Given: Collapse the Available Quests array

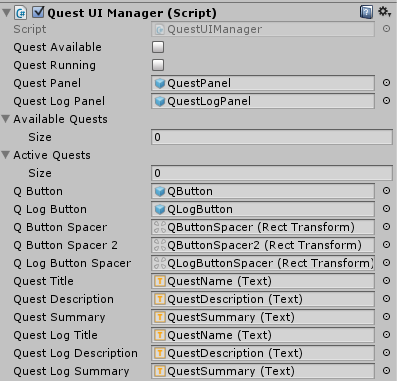Looking at the screenshot, I should (x=6, y=119).
